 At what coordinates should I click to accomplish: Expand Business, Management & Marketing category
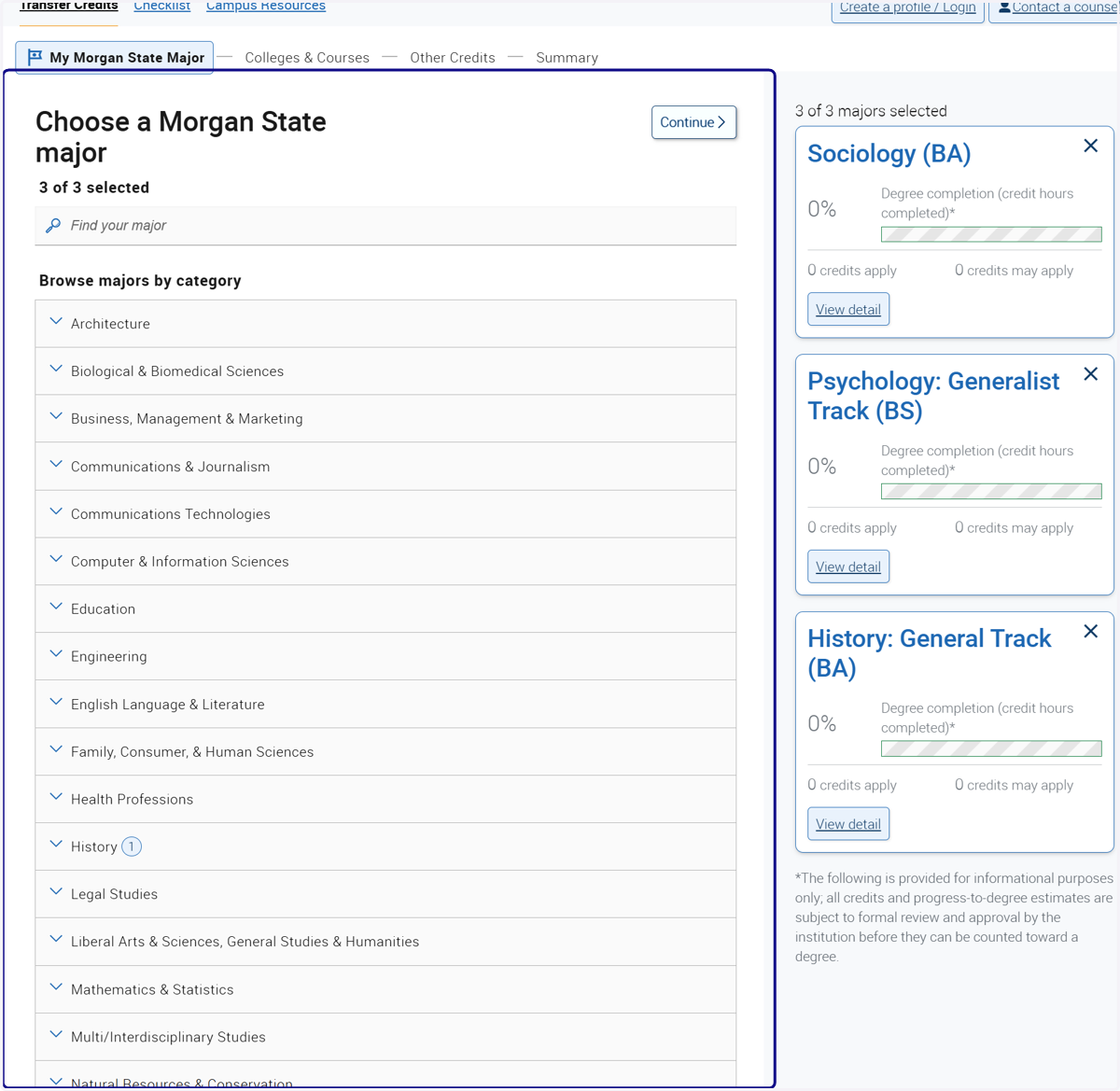[385, 419]
